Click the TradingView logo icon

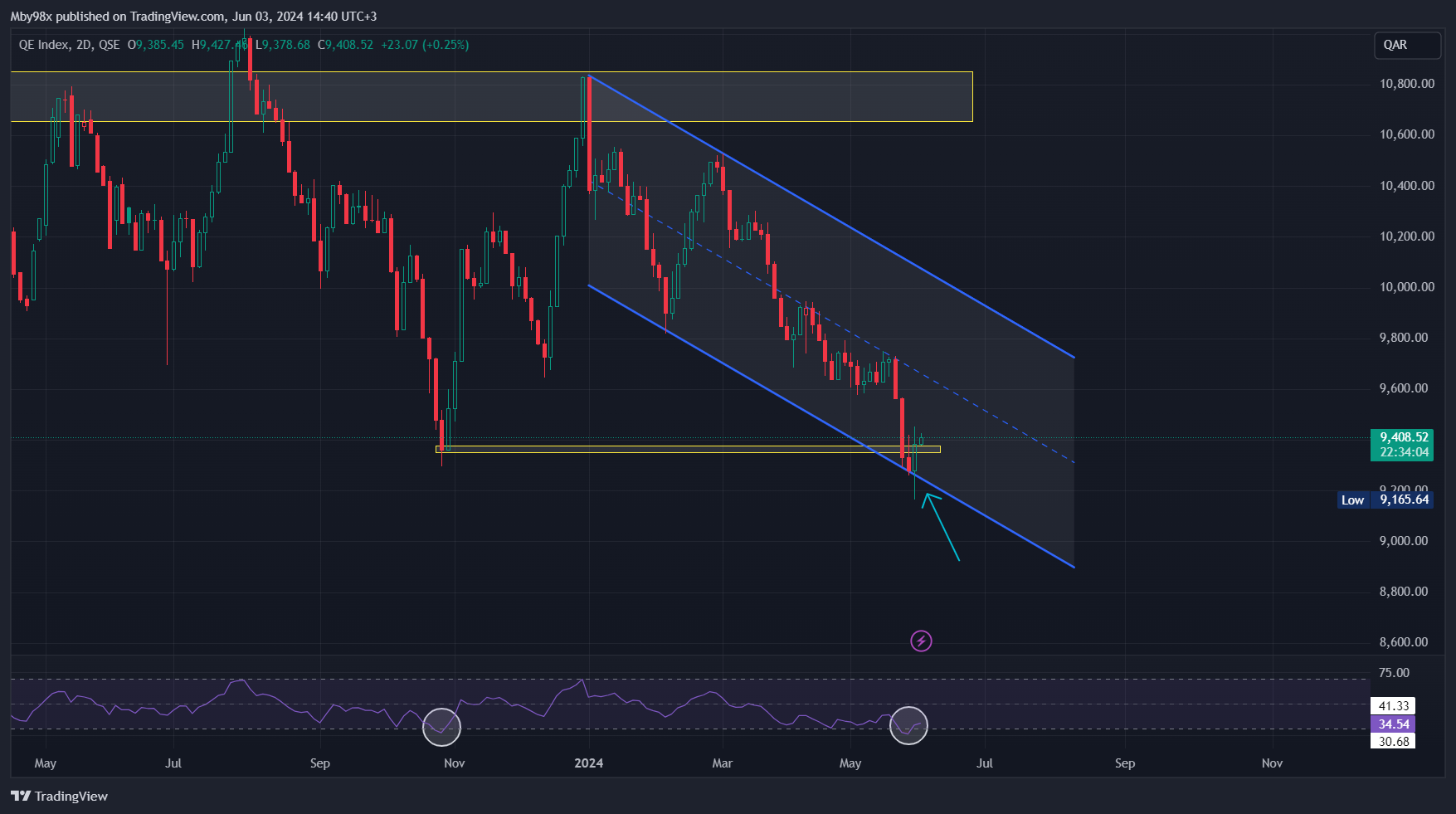tap(21, 797)
